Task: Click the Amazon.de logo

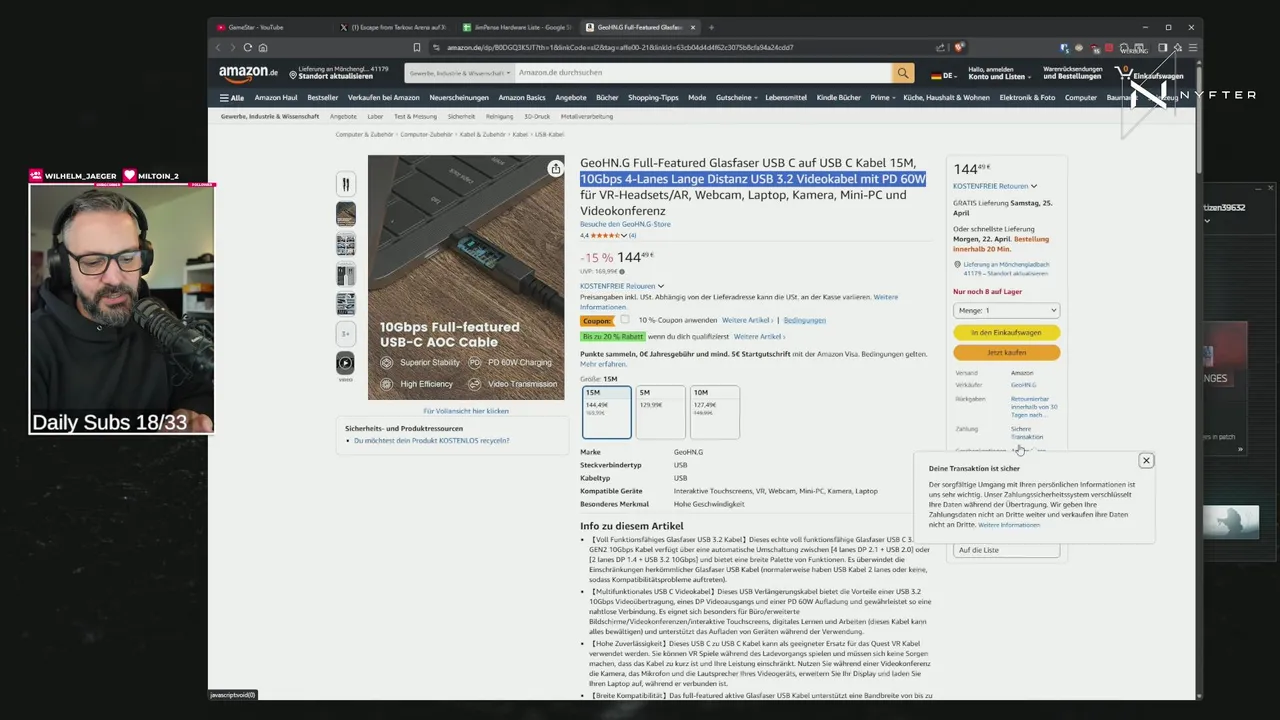Action: click(x=249, y=72)
